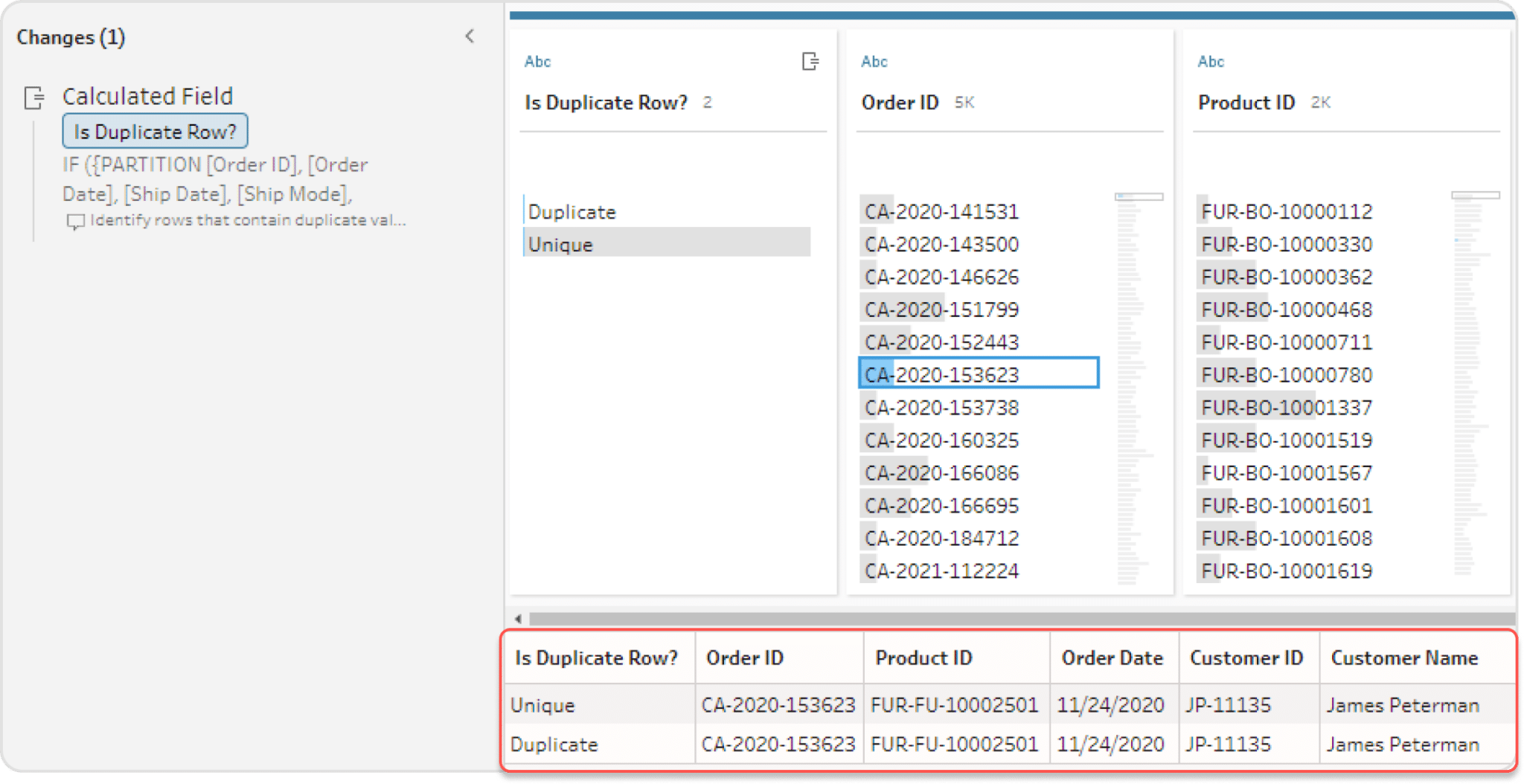The image size is (1524, 784).
Task: Click the Abc data type icon on Order ID column
Action: pyautogui.click(x=874, y=62)
